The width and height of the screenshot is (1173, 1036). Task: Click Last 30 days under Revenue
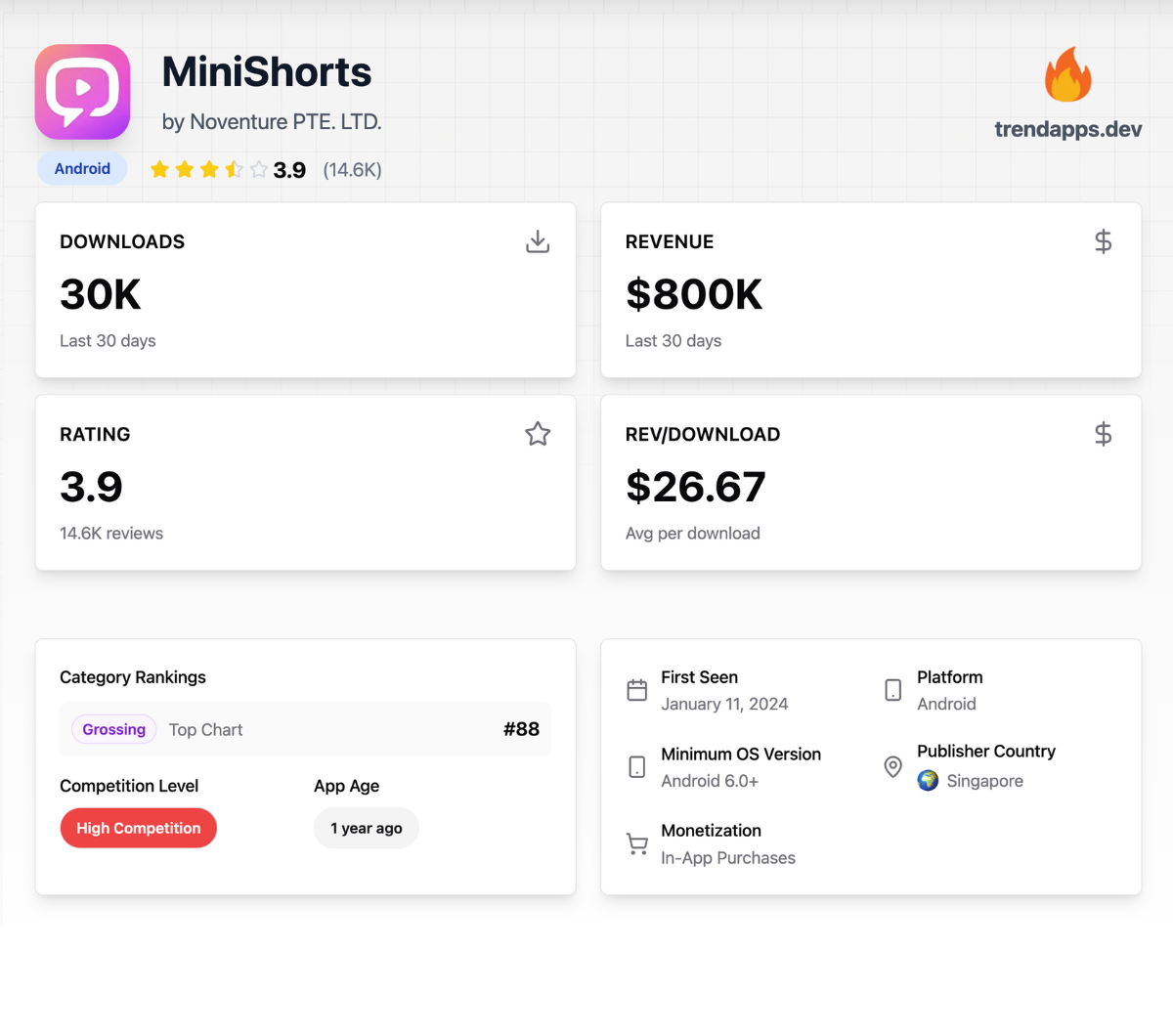point(673,341)
